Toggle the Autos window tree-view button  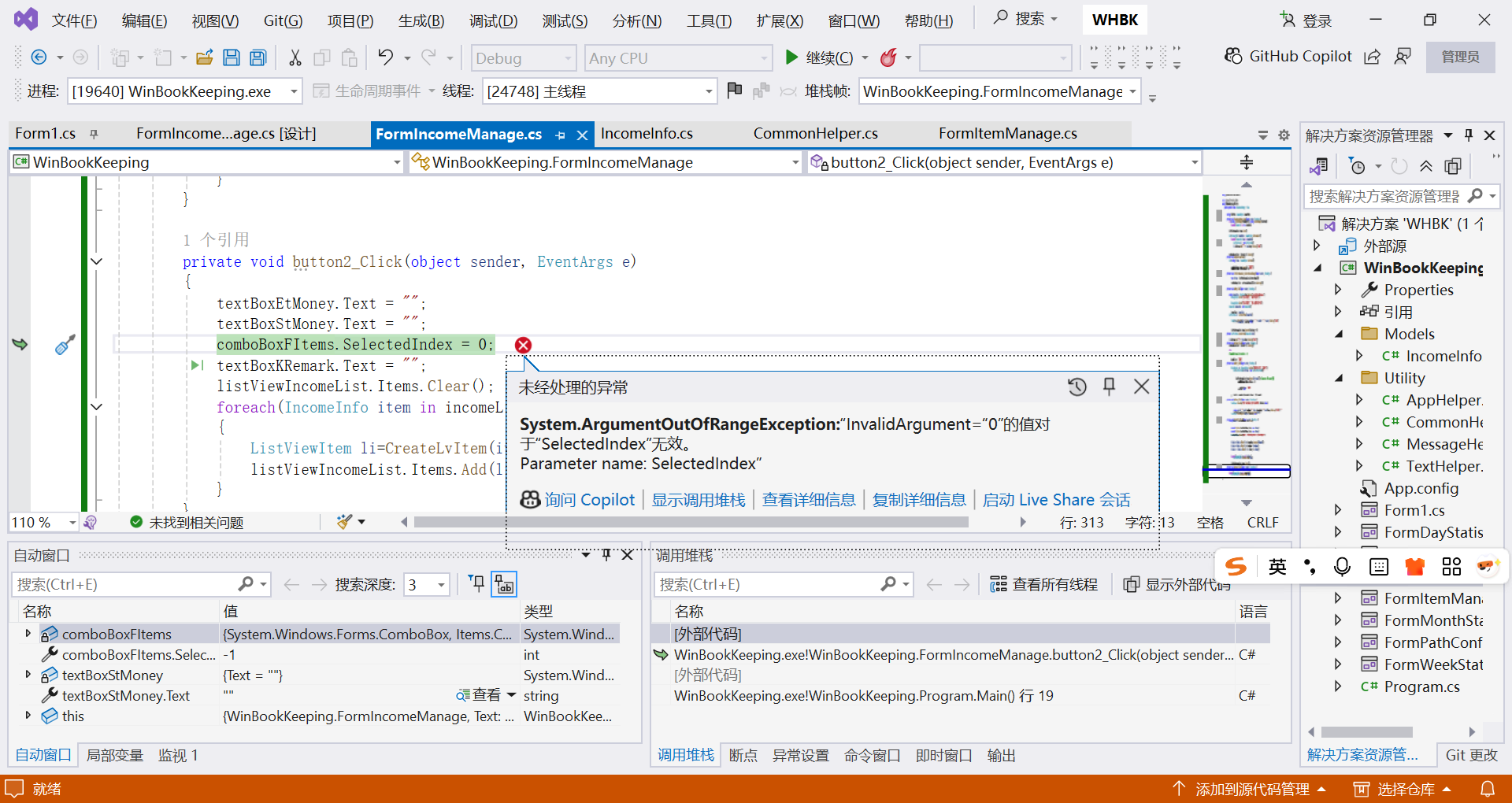coord(504,583)
